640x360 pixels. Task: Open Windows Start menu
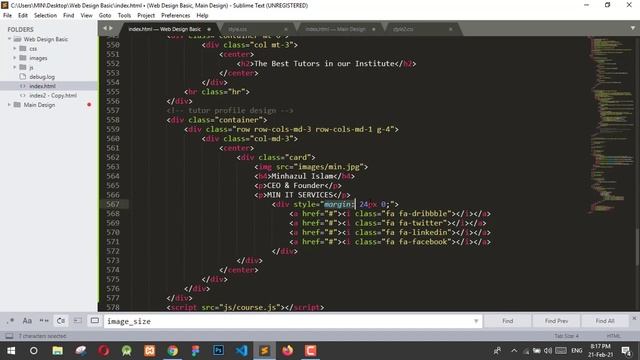click(11, 351)
